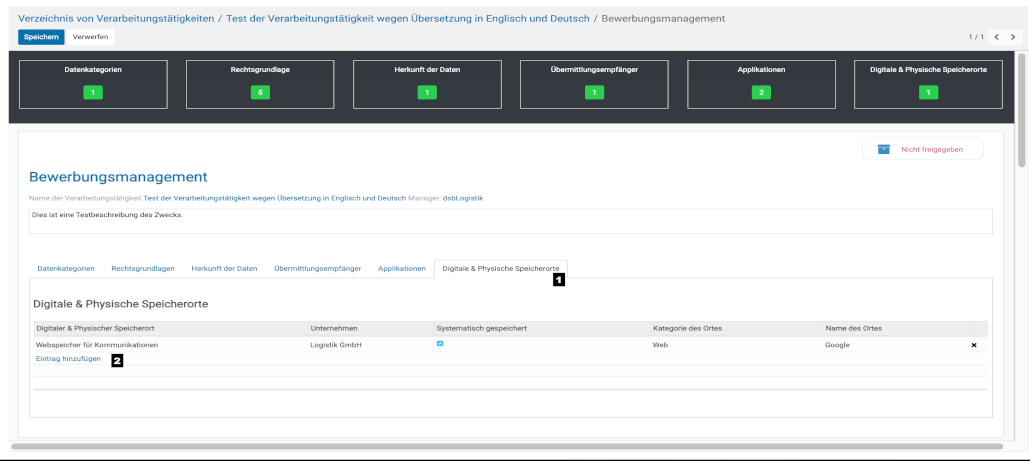Screen dimensions: 1030x461
Task: Click the horizontal scrollbar at the bottom
Action: (506, 447)
